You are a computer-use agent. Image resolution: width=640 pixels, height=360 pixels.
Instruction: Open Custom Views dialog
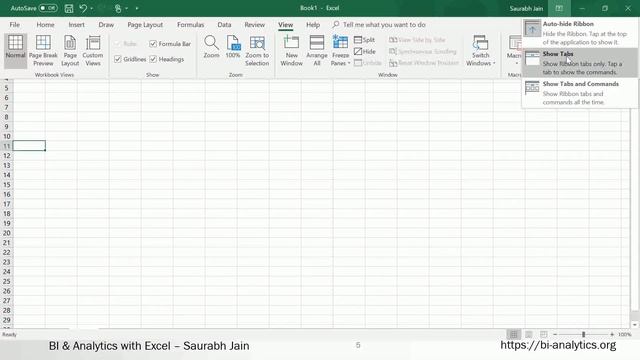coord(93,50)
